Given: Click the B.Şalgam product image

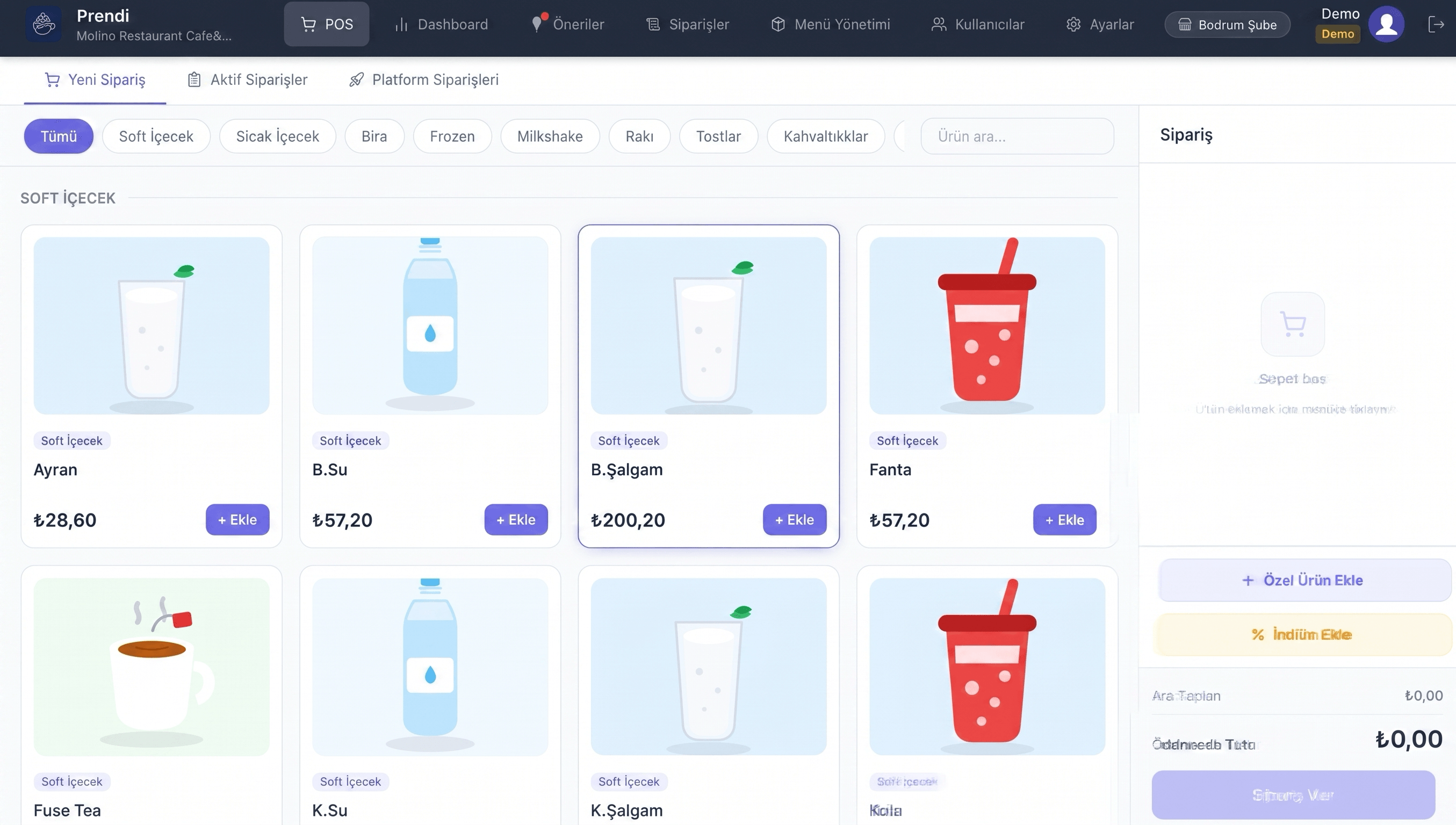Looking at the screenshot, I should pyautogui.click(x=709, y=326).
